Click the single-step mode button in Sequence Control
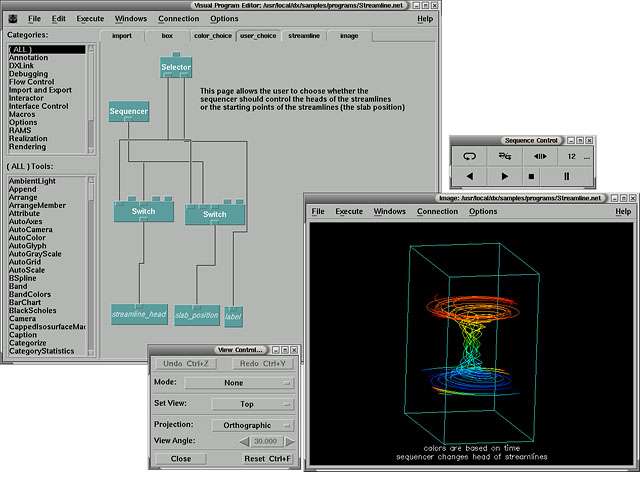Viewport: 640px width, 480px height. (x=539, y=157)
